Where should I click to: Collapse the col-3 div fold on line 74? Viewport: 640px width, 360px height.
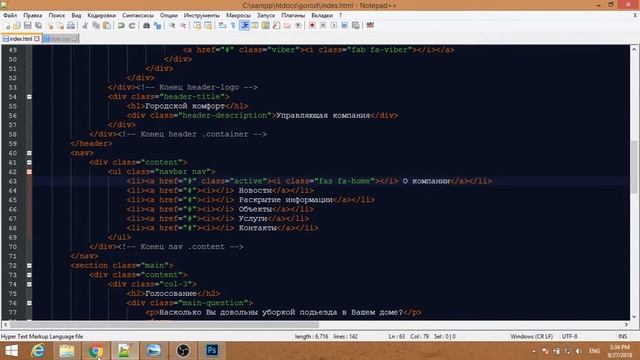click(x=29, y=284)
